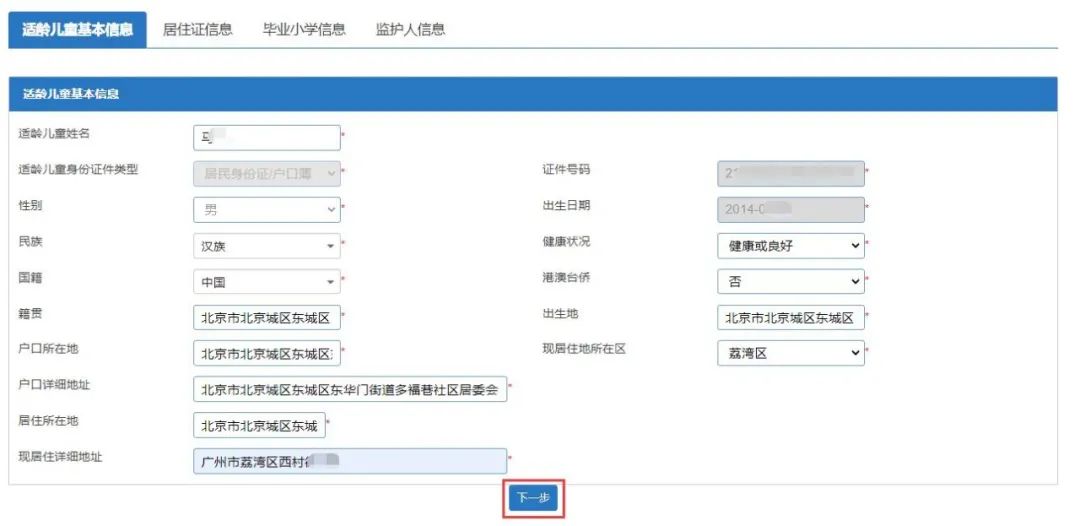The image size is (1080, 526).
Task: Click the 出生地 input field
Action: tap(790, 318)
